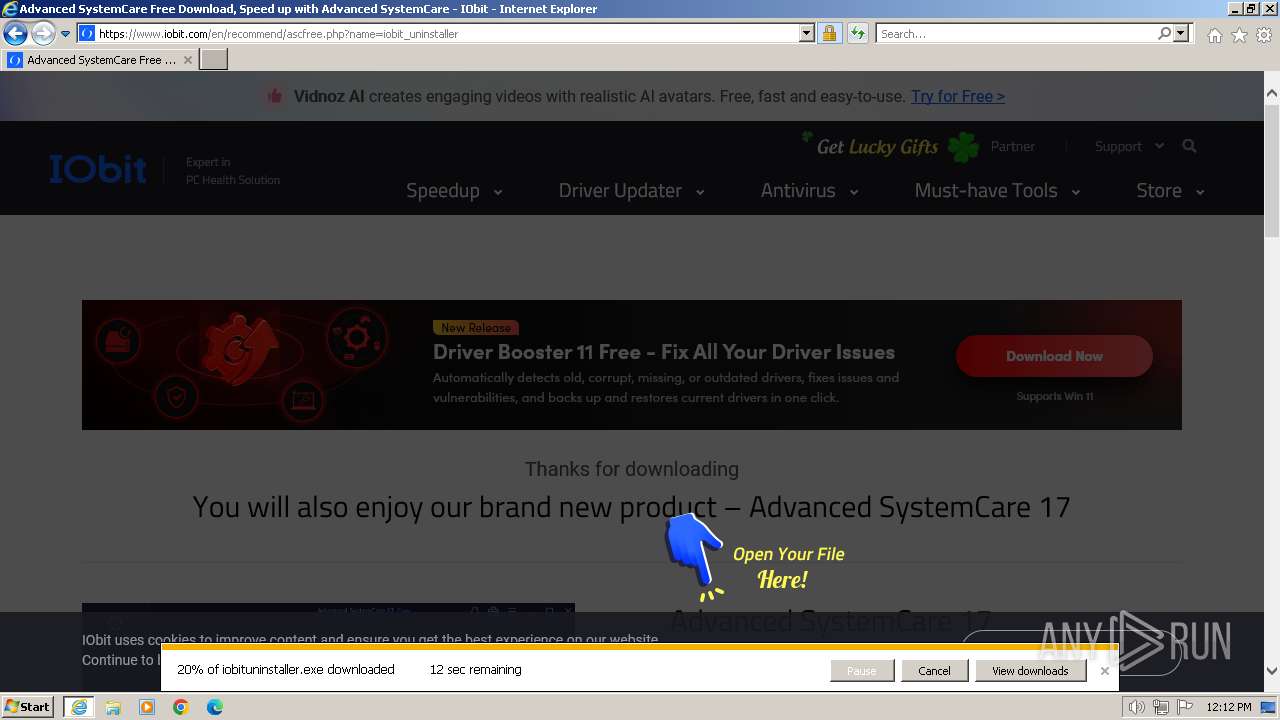Open the search provider dropdown arrow
Screen dimensions: 1280x720
click(x=1181, y=33)
